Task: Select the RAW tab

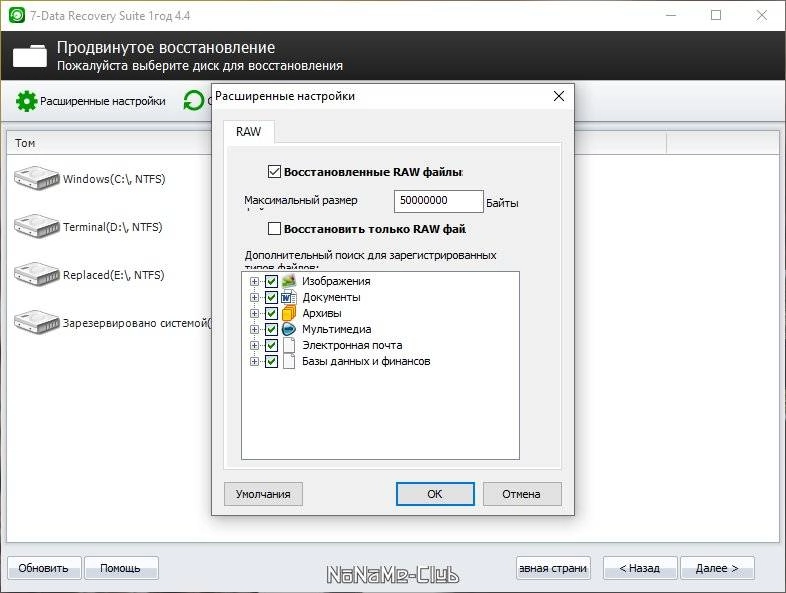Action: click(249, 132)
